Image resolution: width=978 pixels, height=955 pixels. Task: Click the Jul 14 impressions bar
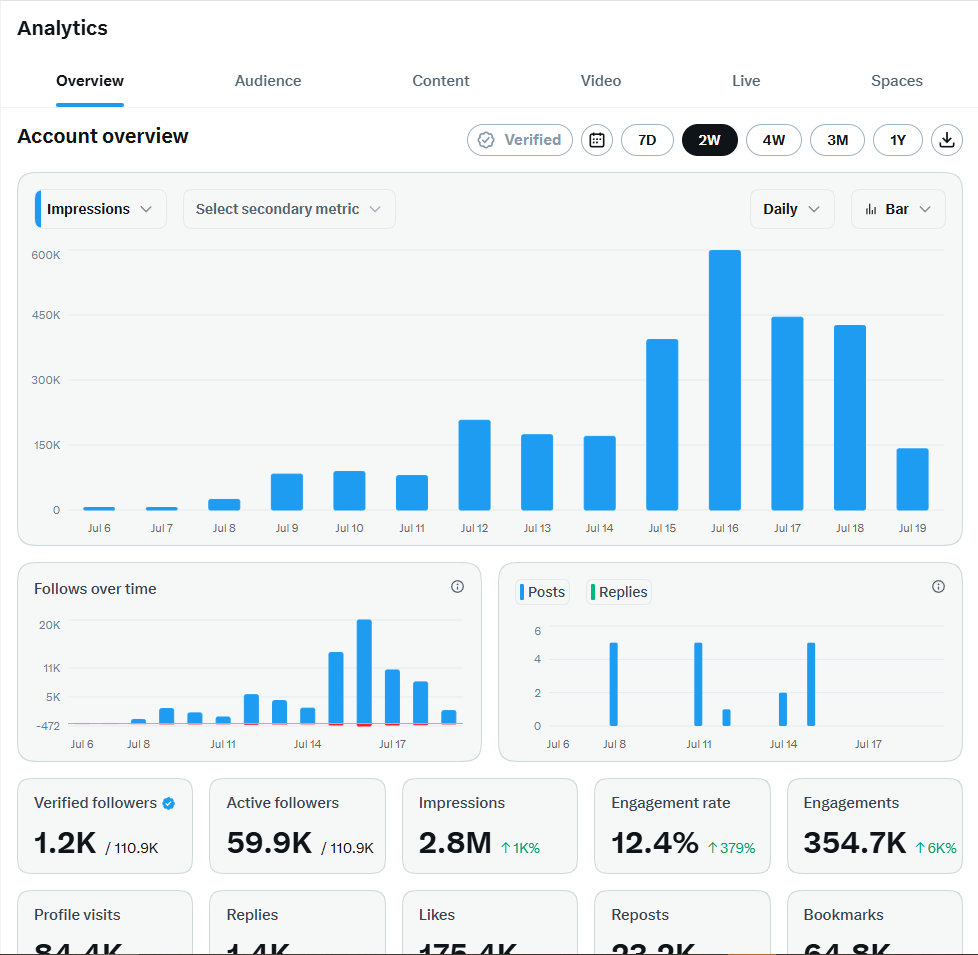(599, 473)
